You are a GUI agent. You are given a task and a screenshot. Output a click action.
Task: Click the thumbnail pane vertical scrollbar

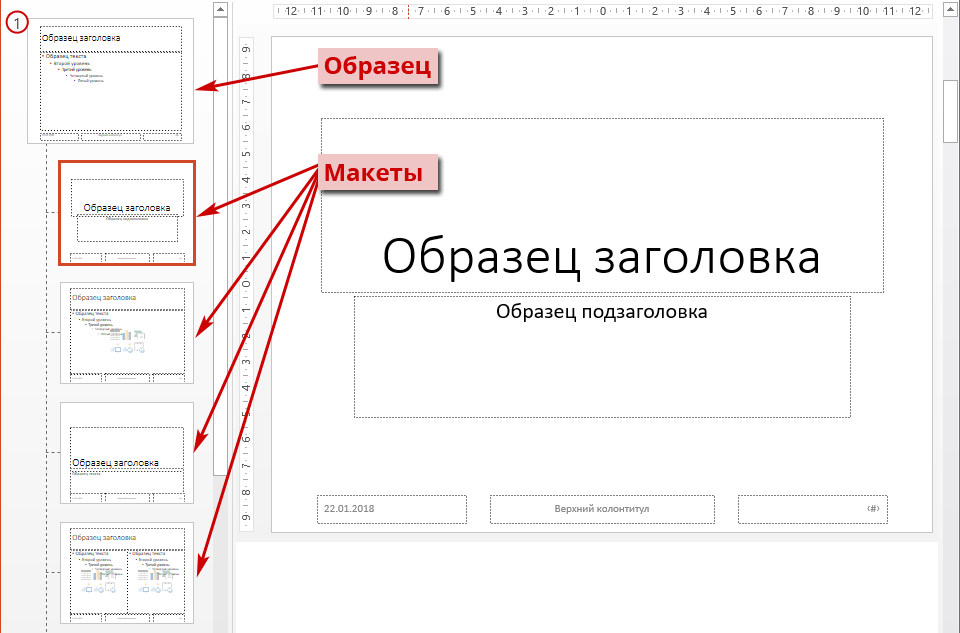tap(220, 245)
